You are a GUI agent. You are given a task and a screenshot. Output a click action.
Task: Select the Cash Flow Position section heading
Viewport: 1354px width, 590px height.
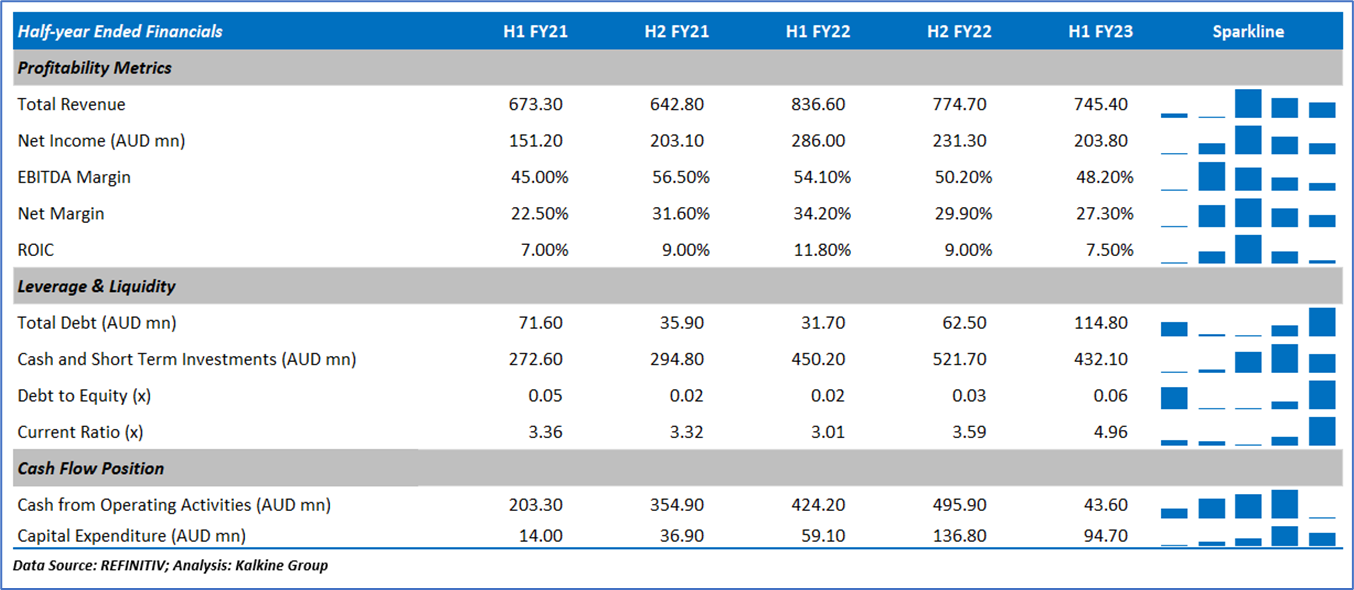coord(91,468)
